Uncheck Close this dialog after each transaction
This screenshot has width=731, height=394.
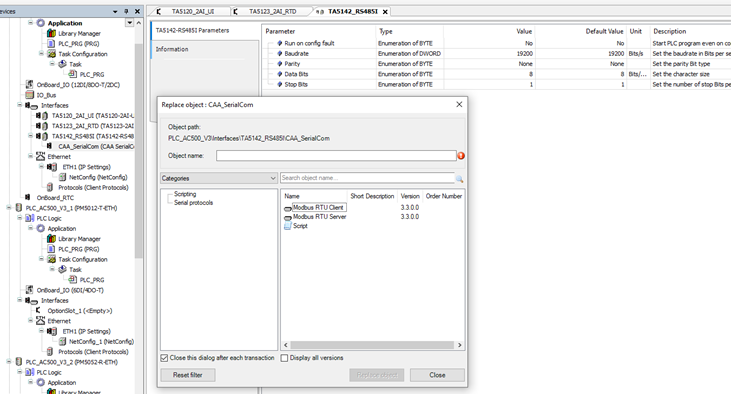[x=164, y=358]
